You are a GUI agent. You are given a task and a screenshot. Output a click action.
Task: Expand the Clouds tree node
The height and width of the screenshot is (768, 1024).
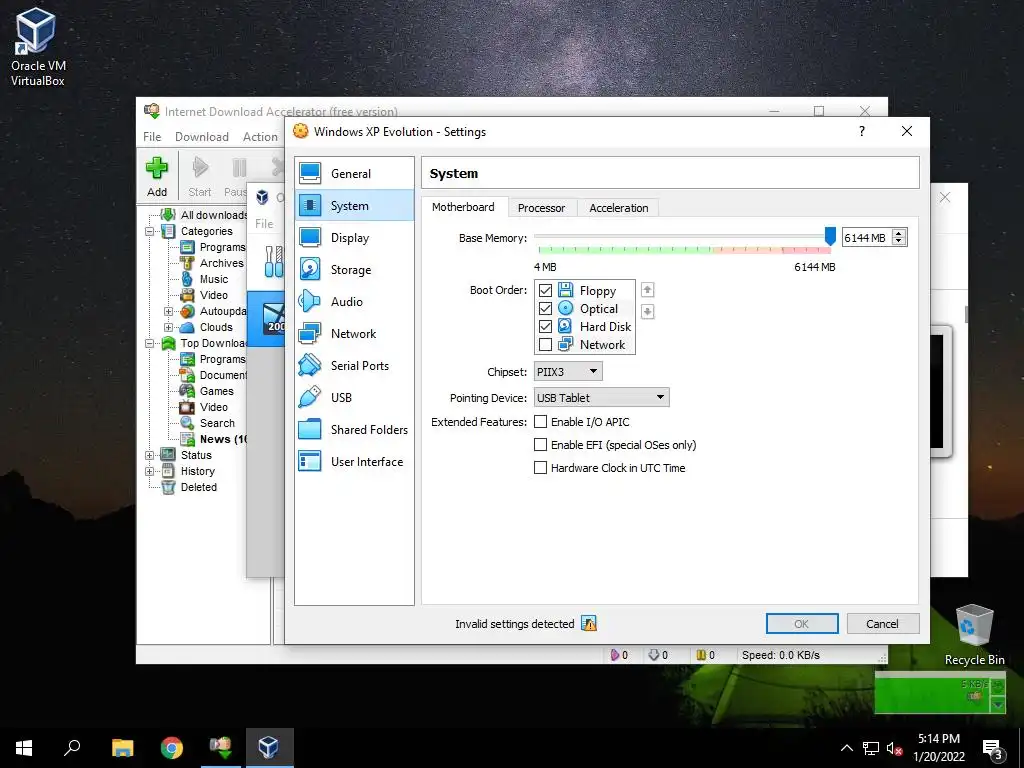pos(168,327)
